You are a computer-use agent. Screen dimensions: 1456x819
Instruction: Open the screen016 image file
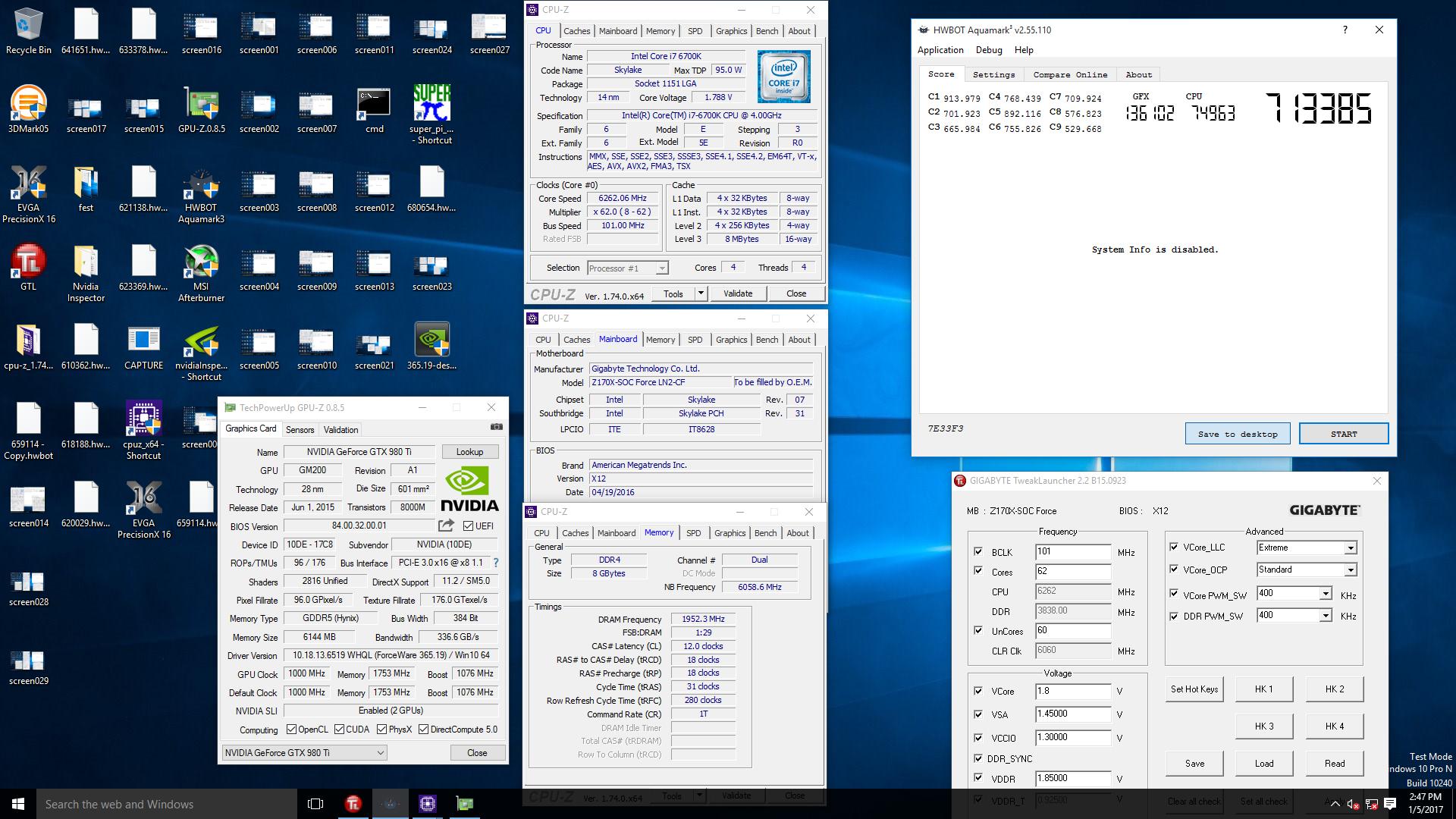[201, 32]
